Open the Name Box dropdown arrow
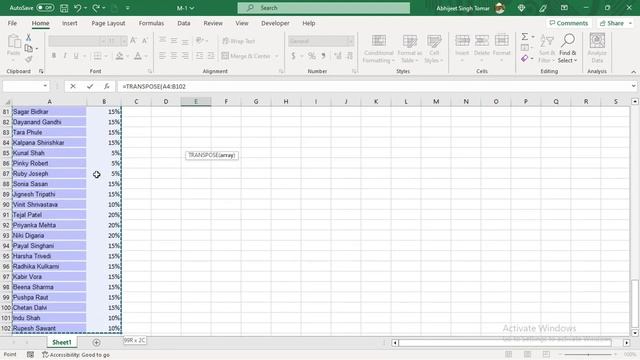This screenshot has width=640, height=360. click(45, 86)
